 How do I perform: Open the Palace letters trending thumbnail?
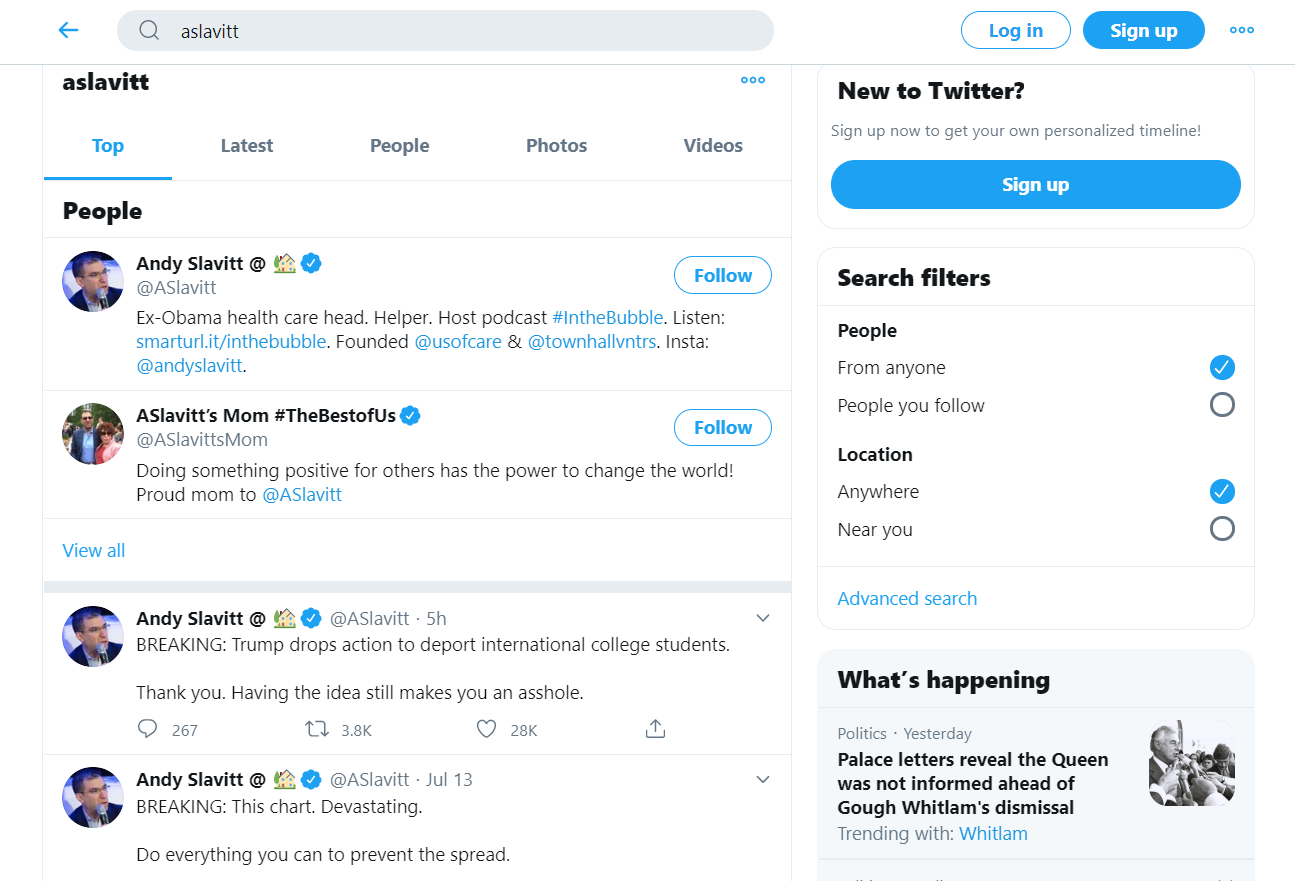(1191, 763)
